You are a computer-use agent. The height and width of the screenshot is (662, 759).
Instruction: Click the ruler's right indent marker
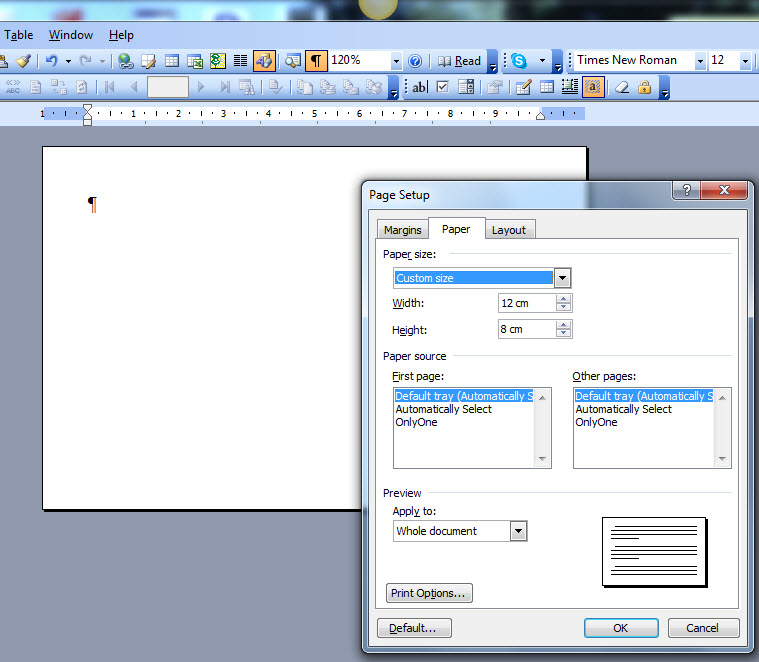541,115
